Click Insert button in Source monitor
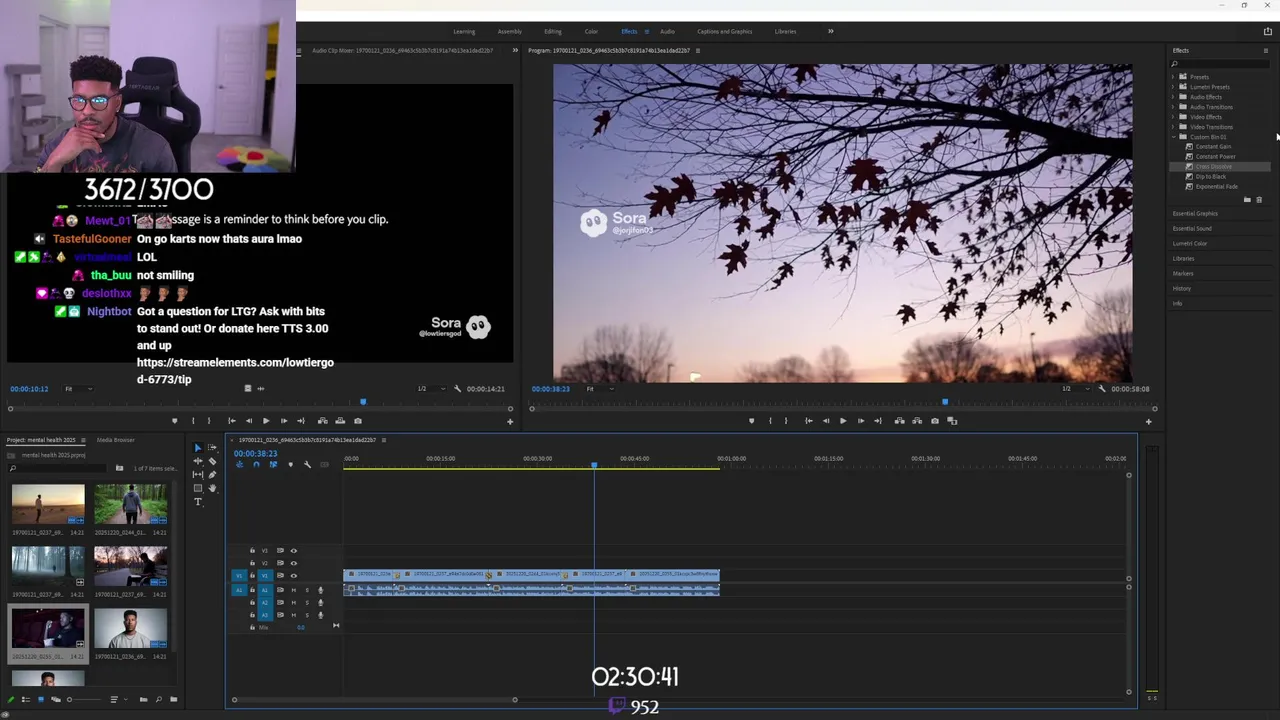The height and width of the screenshot is (720, 1280). [322, 421]
